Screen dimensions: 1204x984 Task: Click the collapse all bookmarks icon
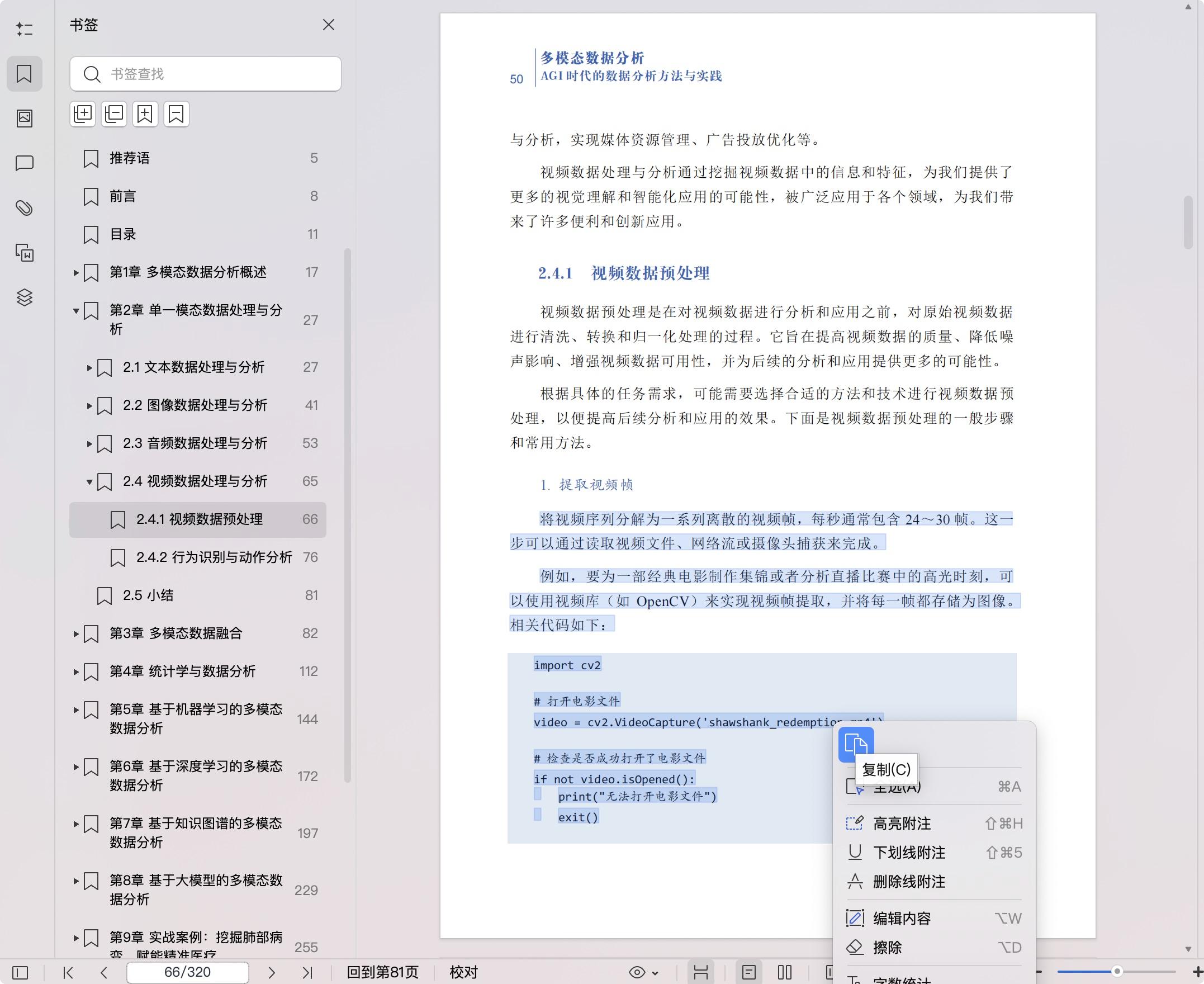pos(114,114)
